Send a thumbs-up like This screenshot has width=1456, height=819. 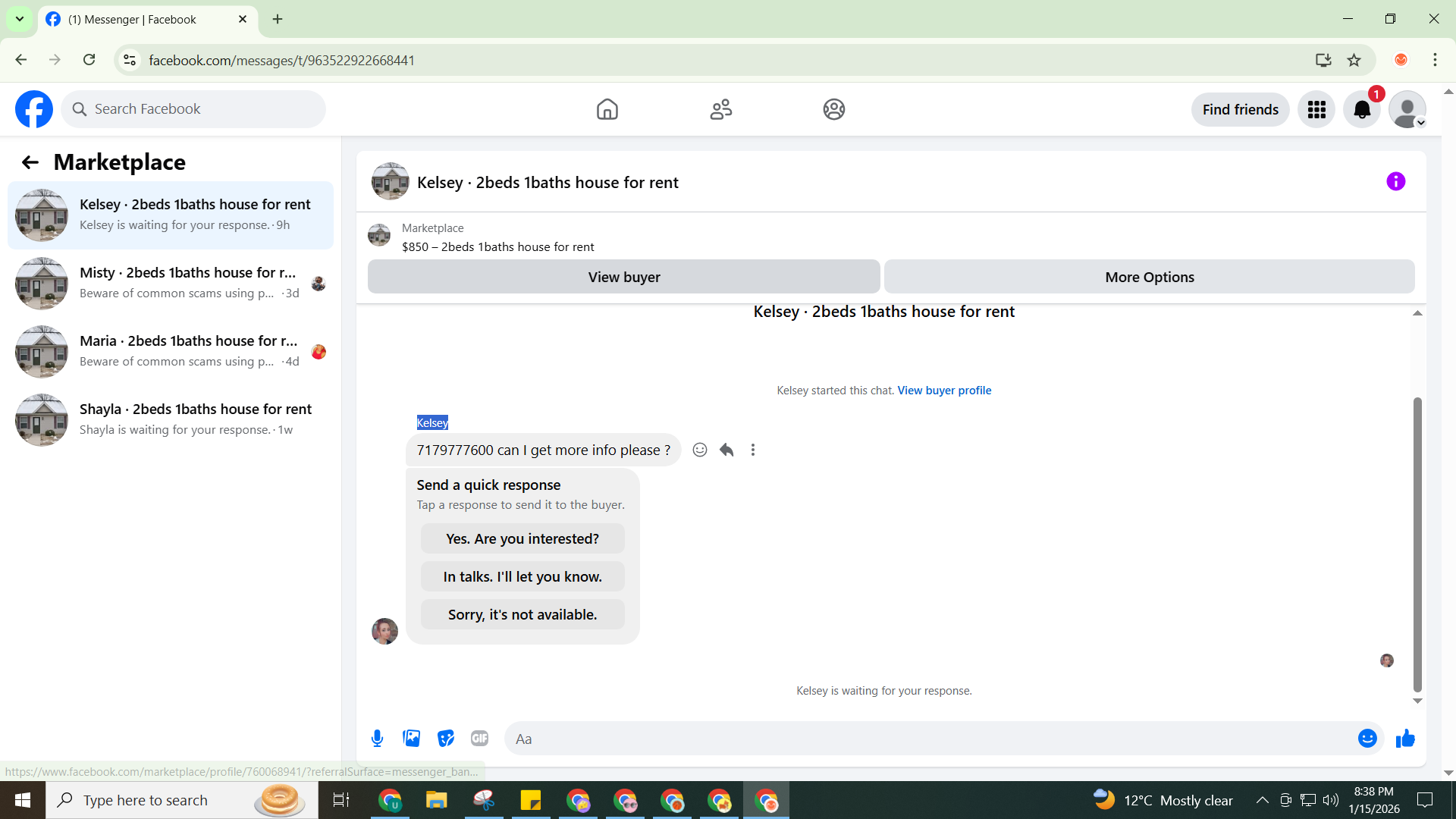[x=1405, y=739]
